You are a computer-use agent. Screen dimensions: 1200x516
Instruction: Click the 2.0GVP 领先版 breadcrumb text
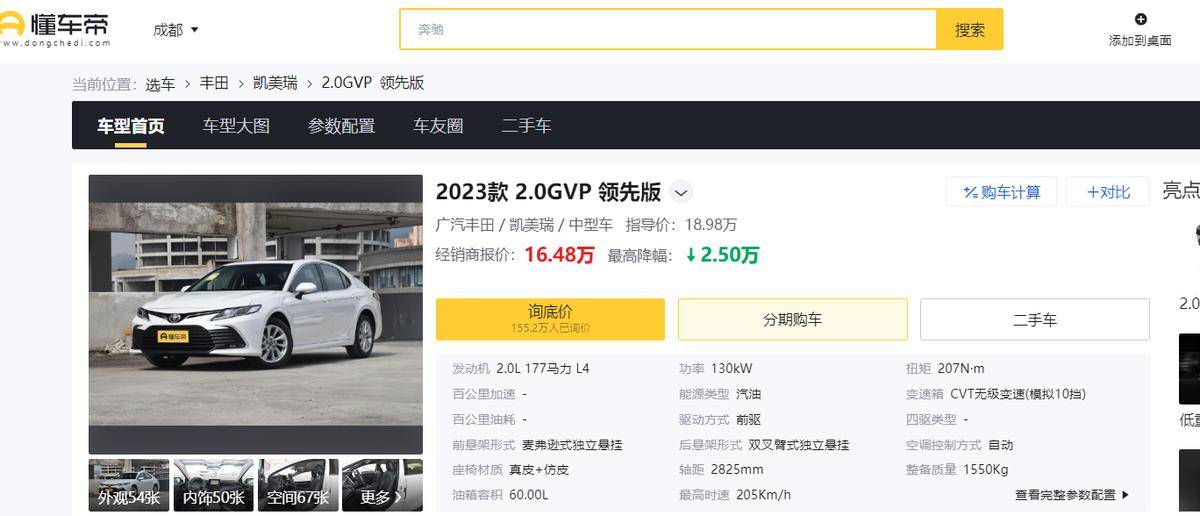tap(373, 84)
